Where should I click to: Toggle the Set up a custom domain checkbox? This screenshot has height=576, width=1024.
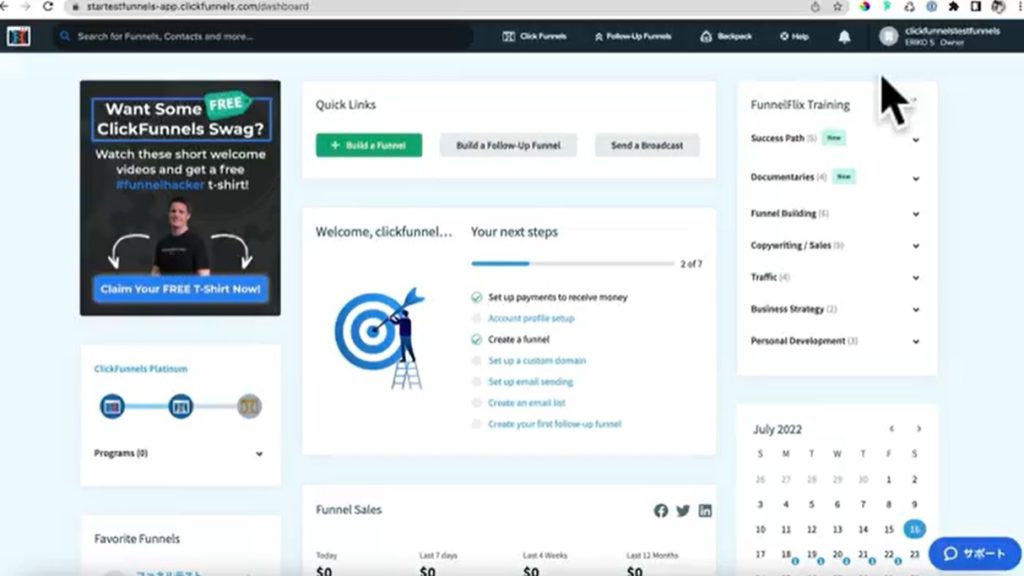[x=477, y=361]
